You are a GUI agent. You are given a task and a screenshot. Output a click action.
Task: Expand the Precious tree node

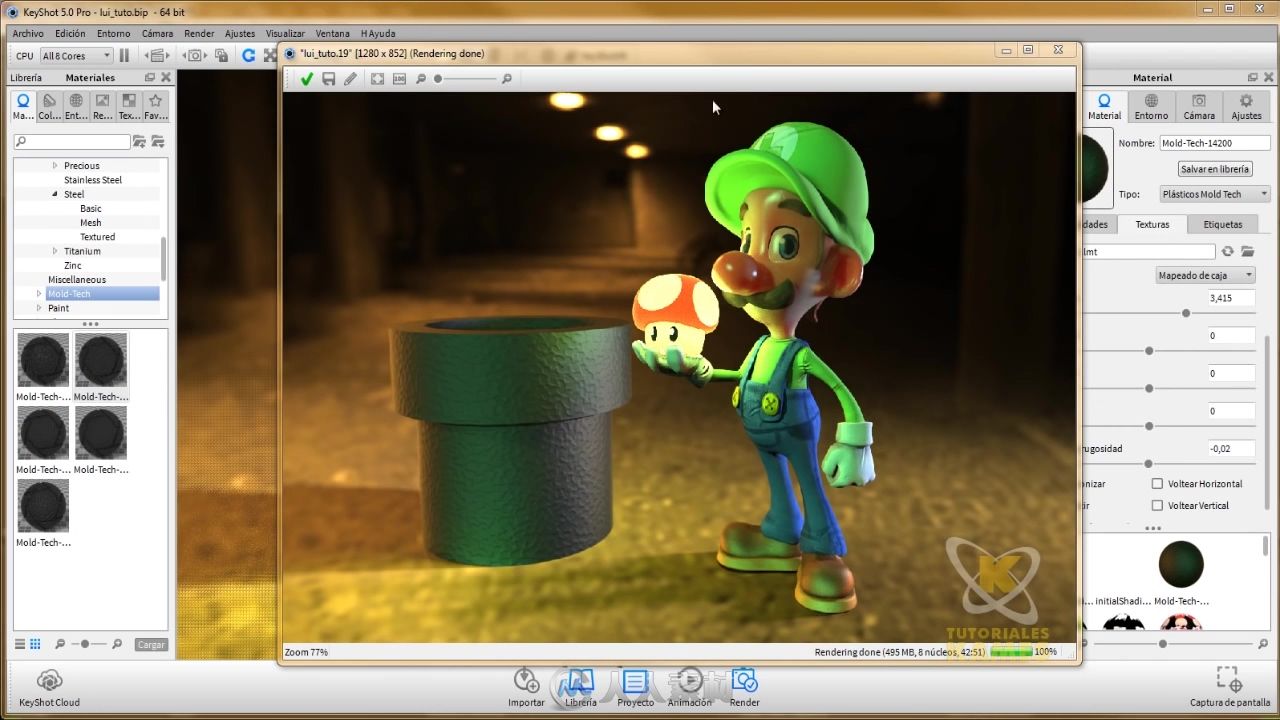coord(56,165)
